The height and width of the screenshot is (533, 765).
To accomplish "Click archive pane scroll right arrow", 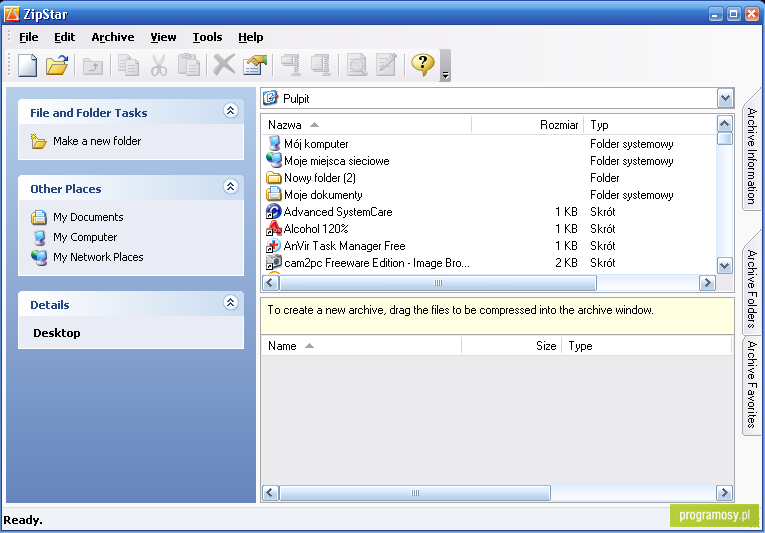I will click(x=724, y=492).
